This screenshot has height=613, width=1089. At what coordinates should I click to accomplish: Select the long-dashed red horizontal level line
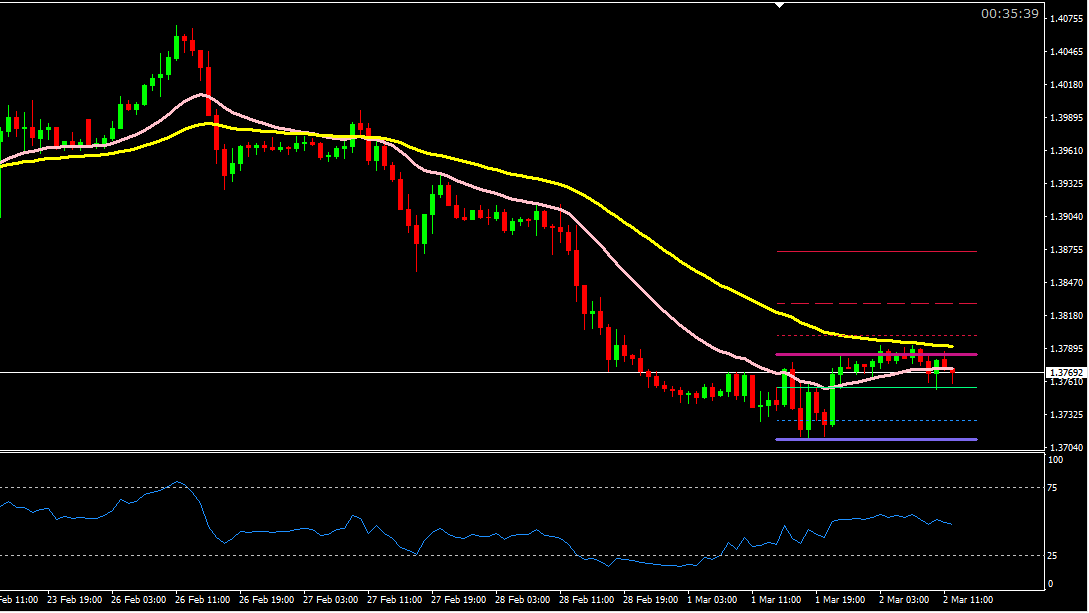pyautogui.click(x=876, y=303)
